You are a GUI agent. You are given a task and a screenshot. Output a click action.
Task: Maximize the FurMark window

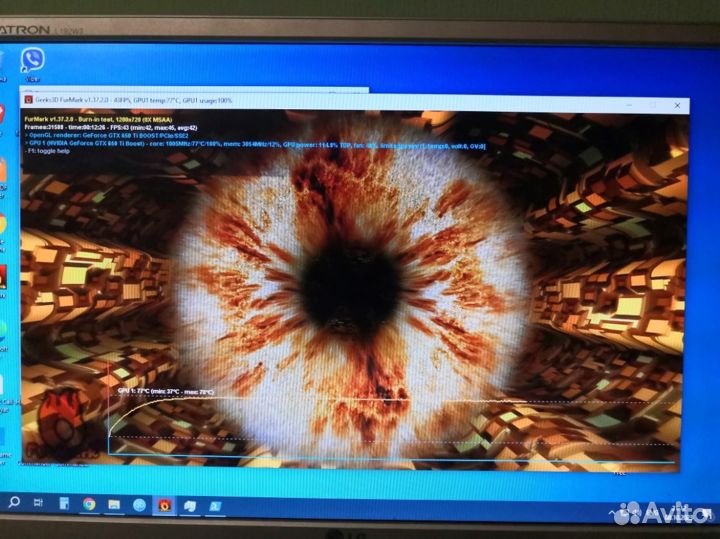653,105
